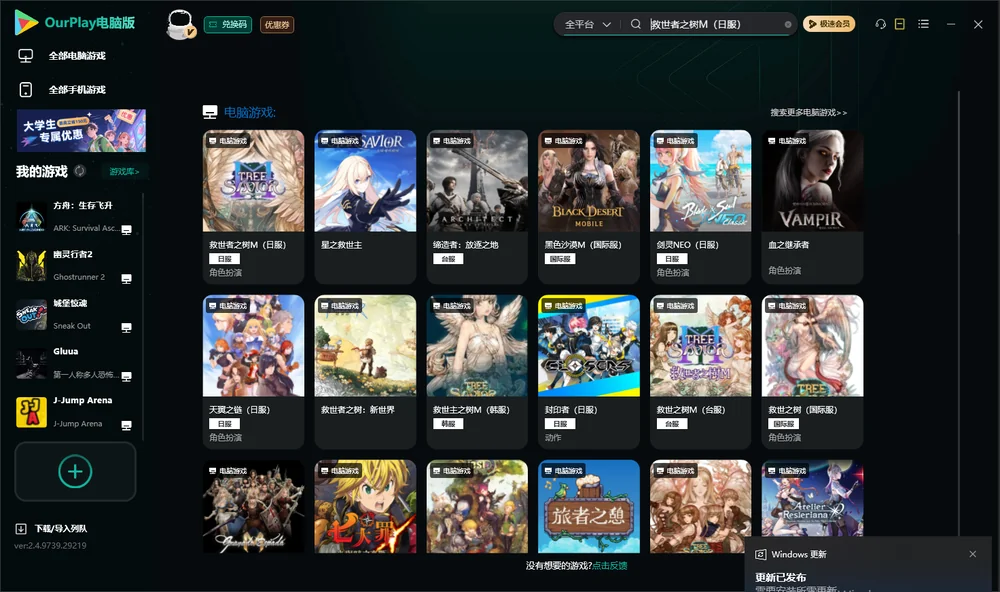Expand the 全平台 platform dropdown
The image size is (1000, 592).
tap(587, 24)
